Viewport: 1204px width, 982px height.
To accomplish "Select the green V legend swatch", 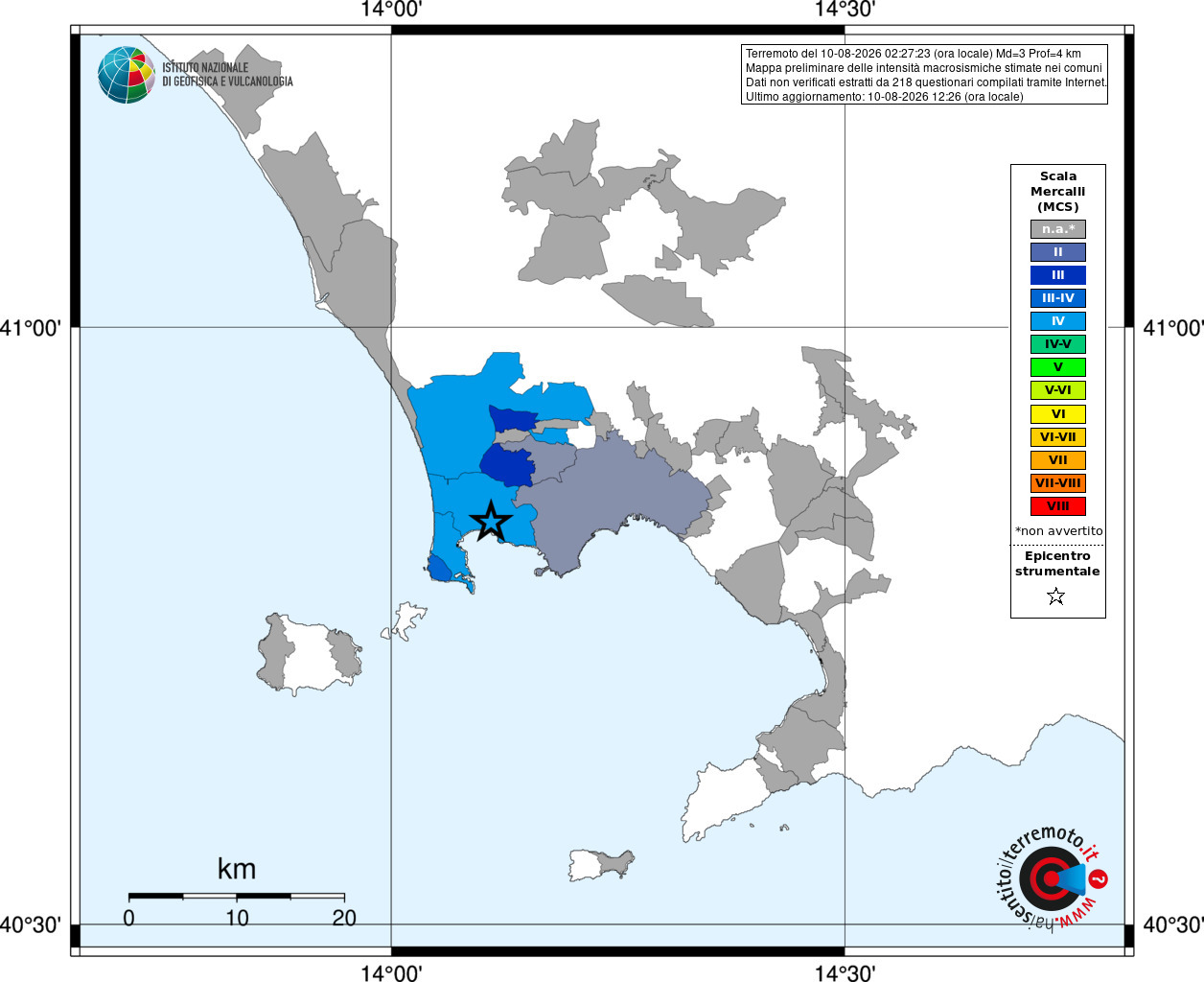I will (1058, 367).
